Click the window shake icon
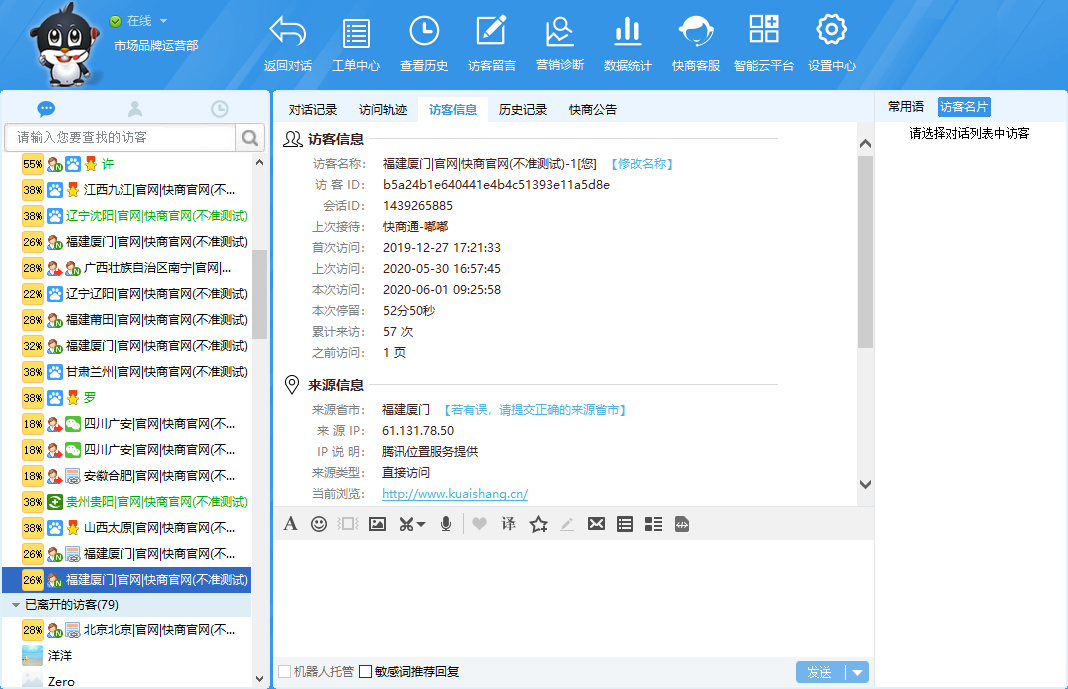 click(x=347, y=524)
